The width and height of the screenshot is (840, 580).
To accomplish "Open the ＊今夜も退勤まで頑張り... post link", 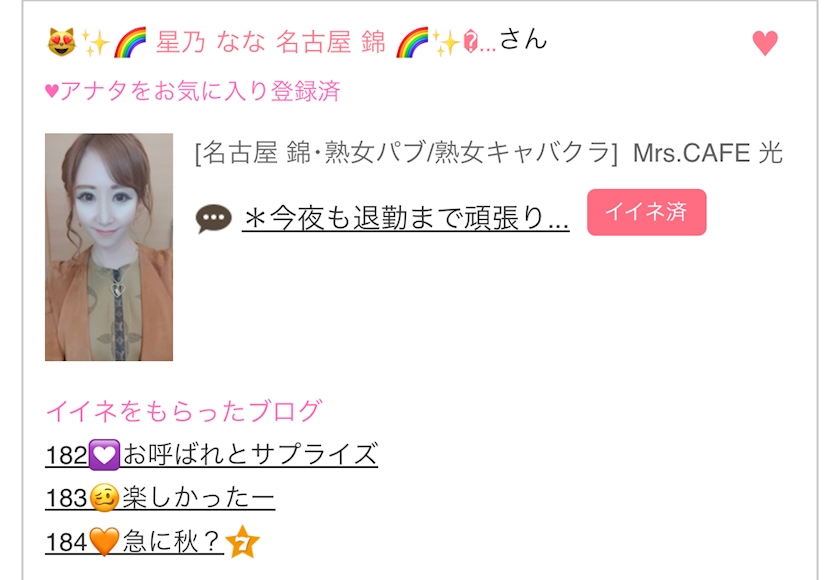I will click(406, 219).
